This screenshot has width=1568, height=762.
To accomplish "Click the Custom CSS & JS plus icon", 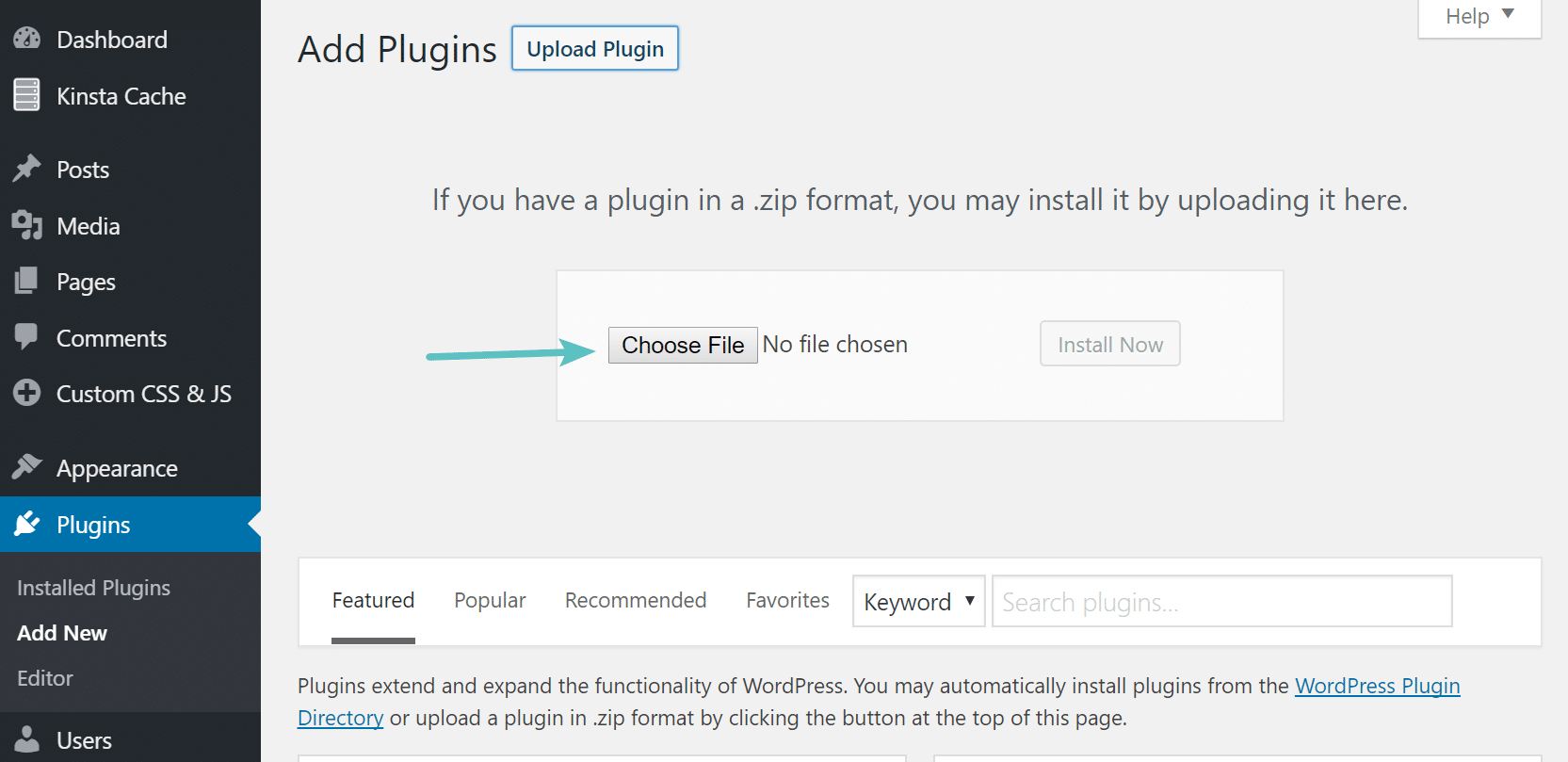I will pos(26,393).
